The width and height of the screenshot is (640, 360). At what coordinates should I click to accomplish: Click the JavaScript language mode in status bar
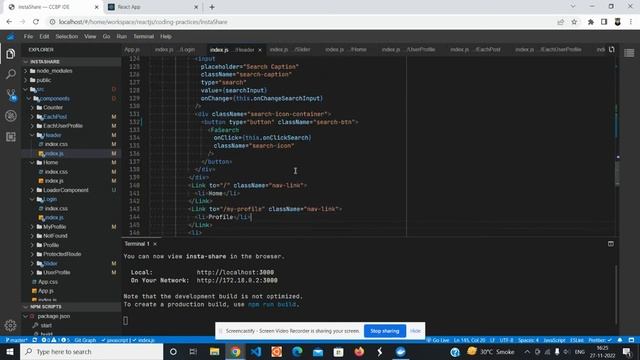pos(555,340)
